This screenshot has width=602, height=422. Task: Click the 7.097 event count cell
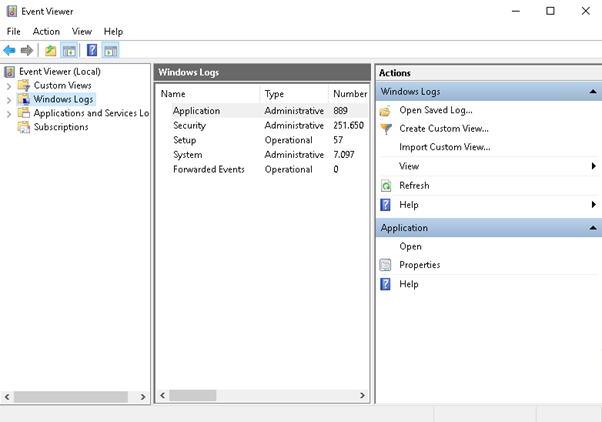tap(344, 154)
